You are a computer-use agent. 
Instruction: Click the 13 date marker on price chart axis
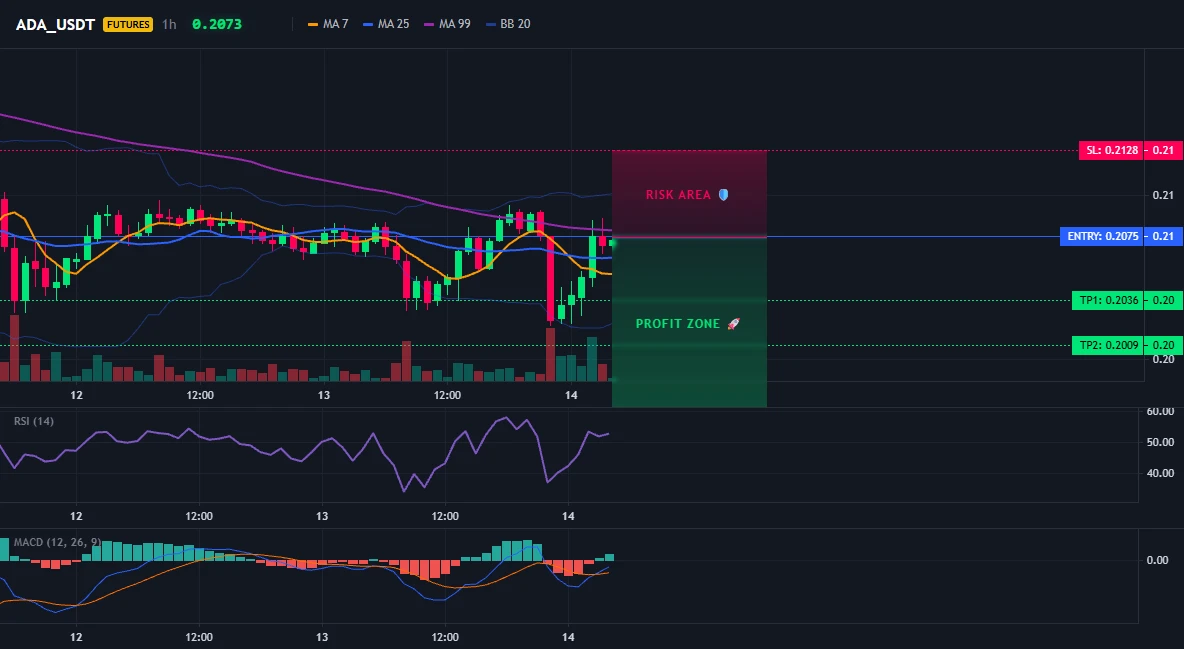coord(323,395)
